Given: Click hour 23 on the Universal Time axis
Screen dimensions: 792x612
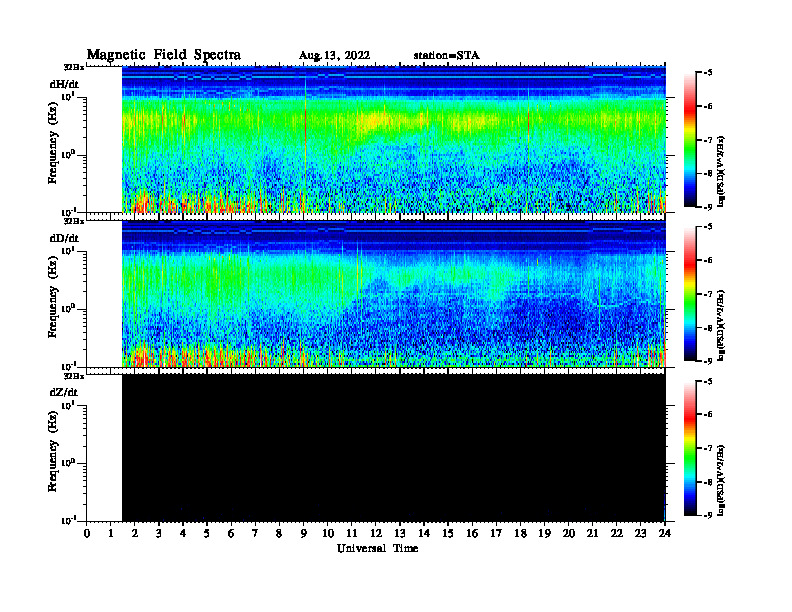Looking at the screenshot, I should (641, 533).
